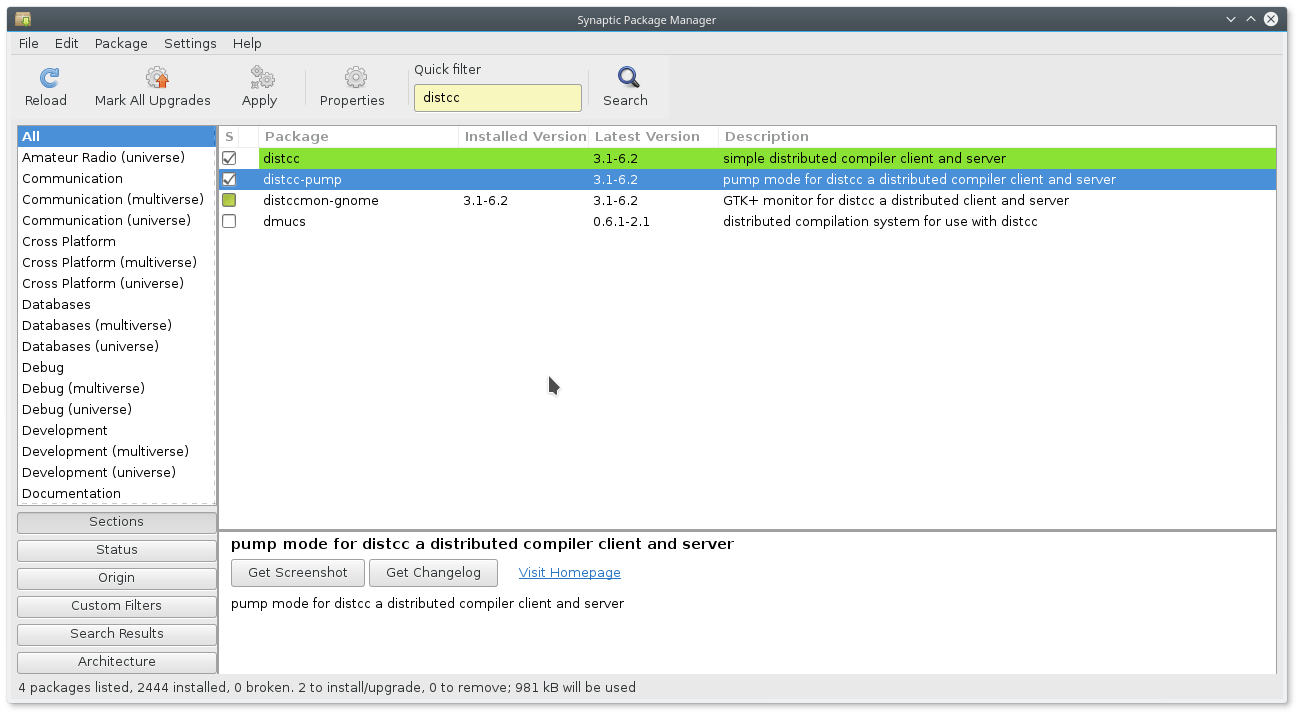Toggle the distcc package checkbox
This screenshot has width=1300, height=716.
click(x=229, y=158)
